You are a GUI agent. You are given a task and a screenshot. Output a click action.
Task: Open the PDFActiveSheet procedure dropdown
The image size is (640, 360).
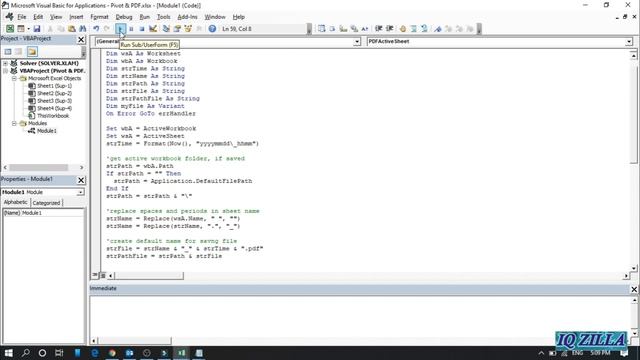click(x=629, y=41)
